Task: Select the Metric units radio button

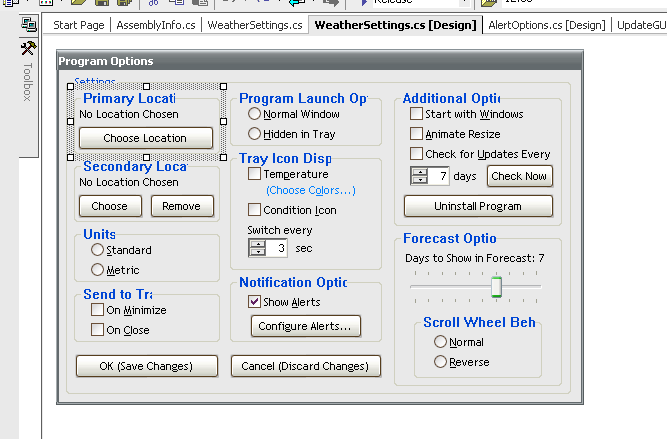Action: click(x=97, y=270)
